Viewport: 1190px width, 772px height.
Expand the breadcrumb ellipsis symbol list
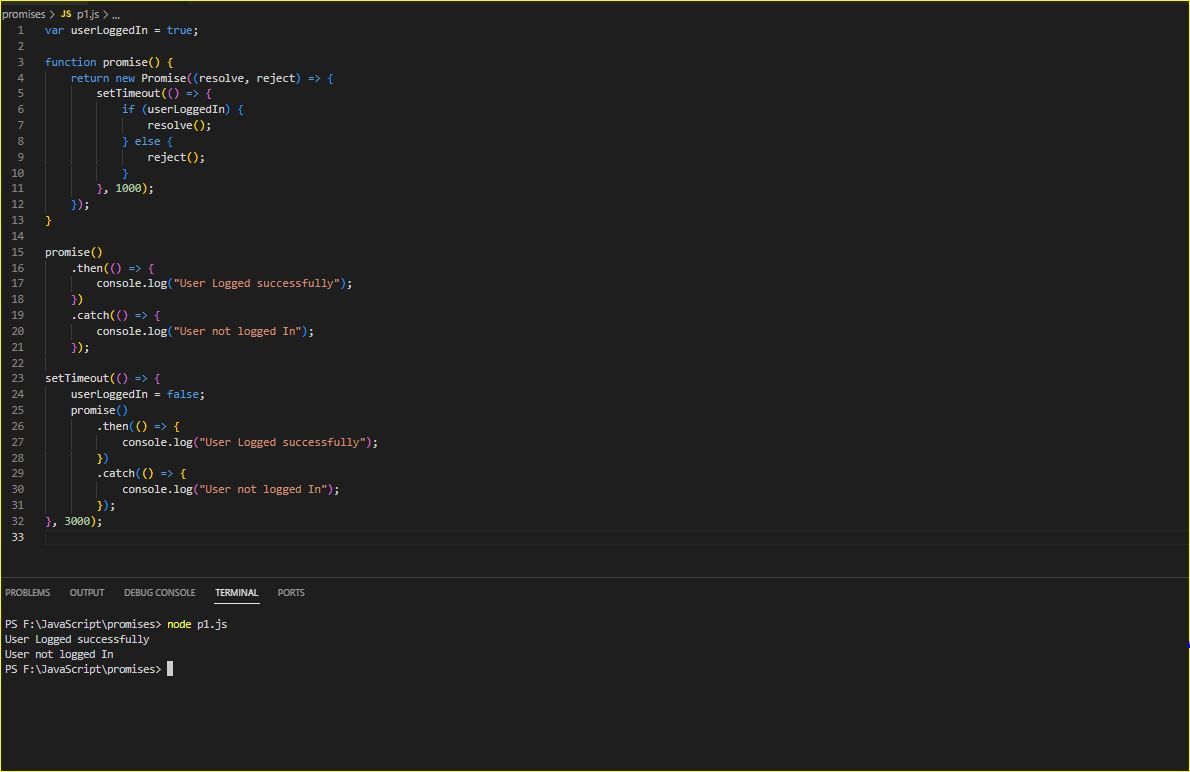pyautogui.click(x=116, y=15)
